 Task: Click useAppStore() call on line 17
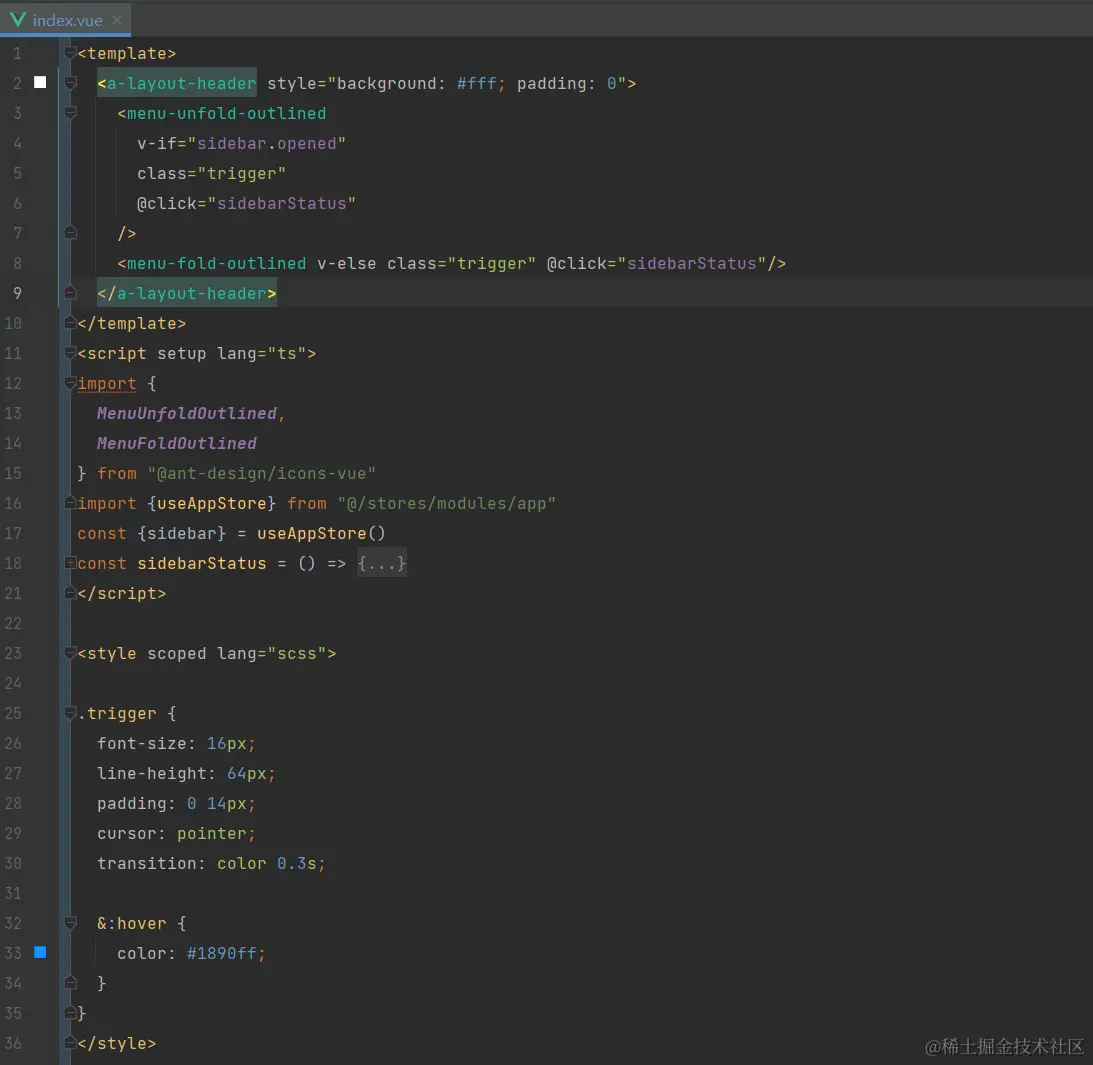click(321, 533)
